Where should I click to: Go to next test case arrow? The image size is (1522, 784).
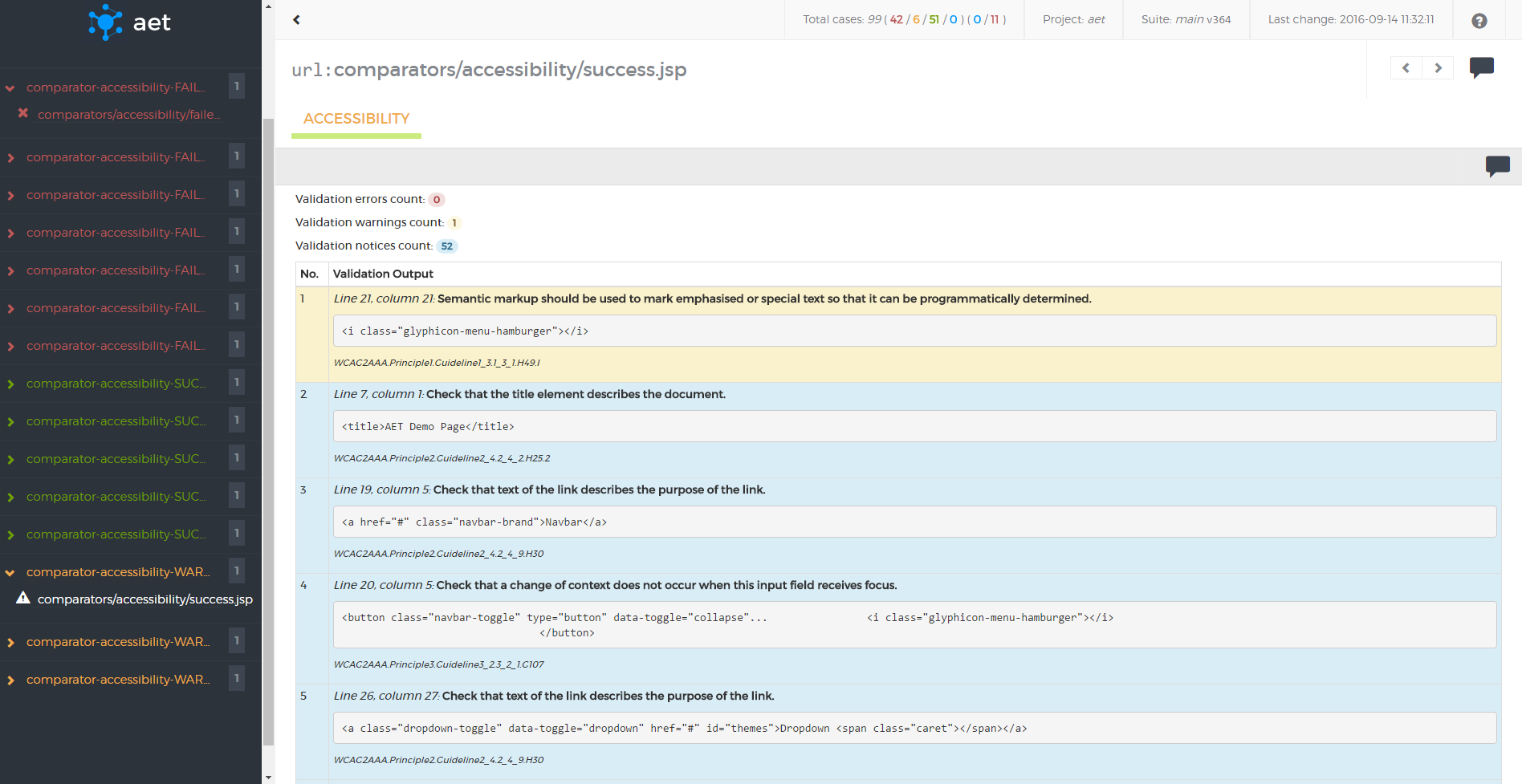(x=1438, y=68)
